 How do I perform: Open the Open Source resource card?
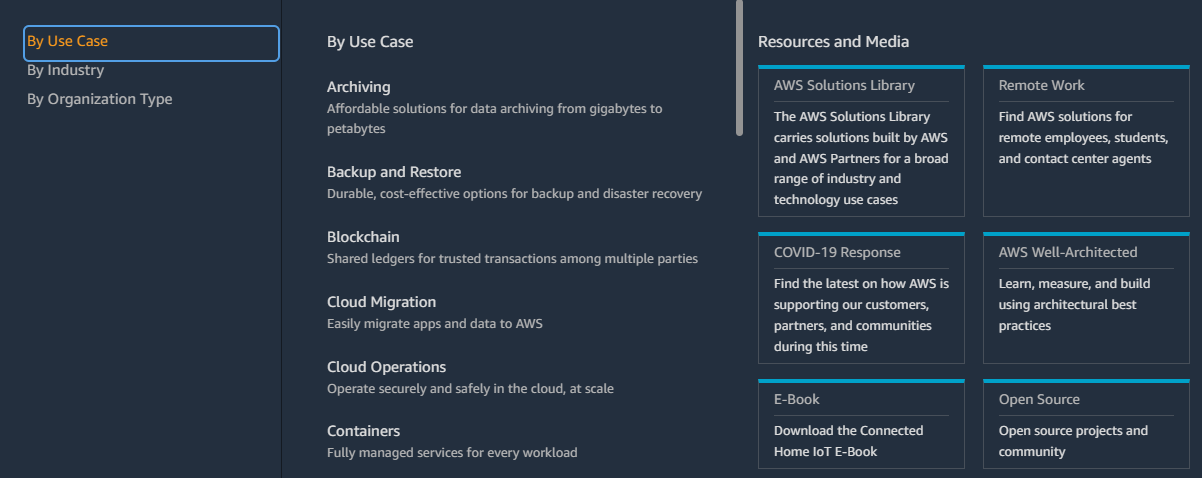[x=1086, y=424]
